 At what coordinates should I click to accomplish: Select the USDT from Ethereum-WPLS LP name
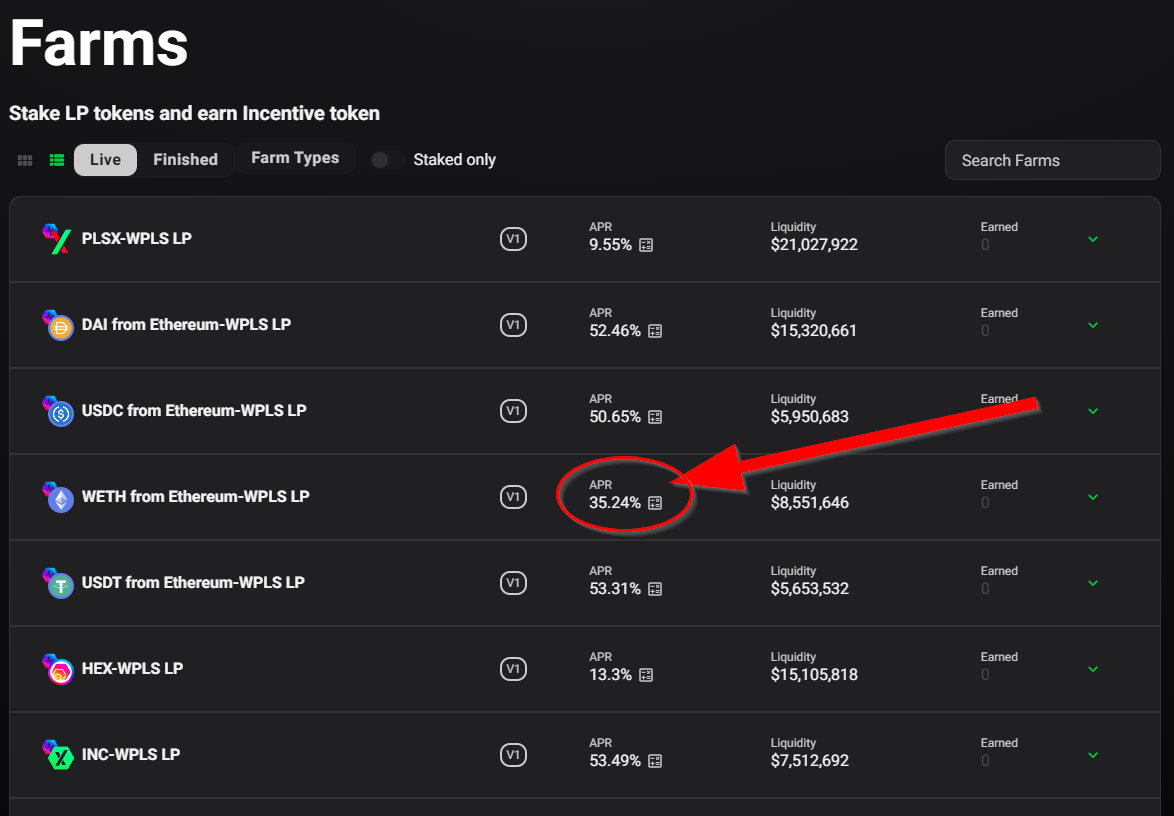[193, 583]
